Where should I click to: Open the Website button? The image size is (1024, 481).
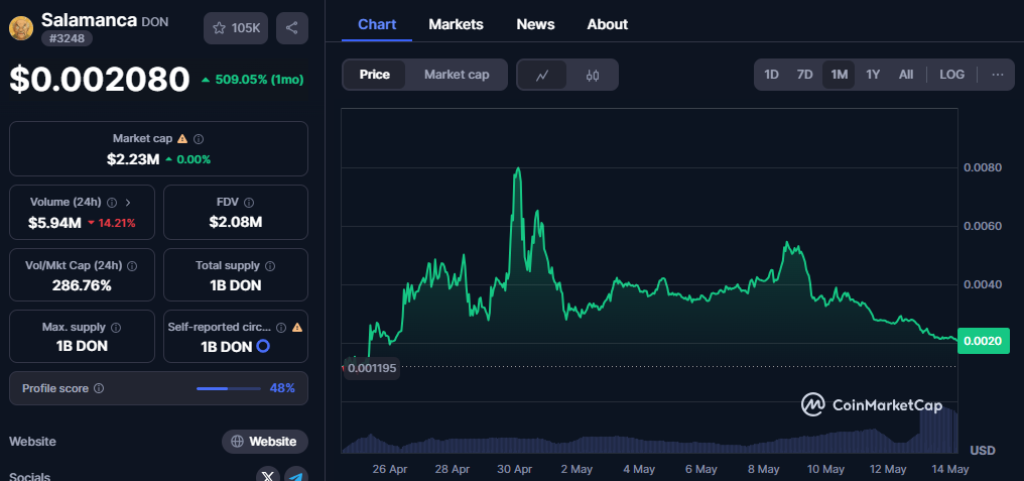(x=264, y=442)
